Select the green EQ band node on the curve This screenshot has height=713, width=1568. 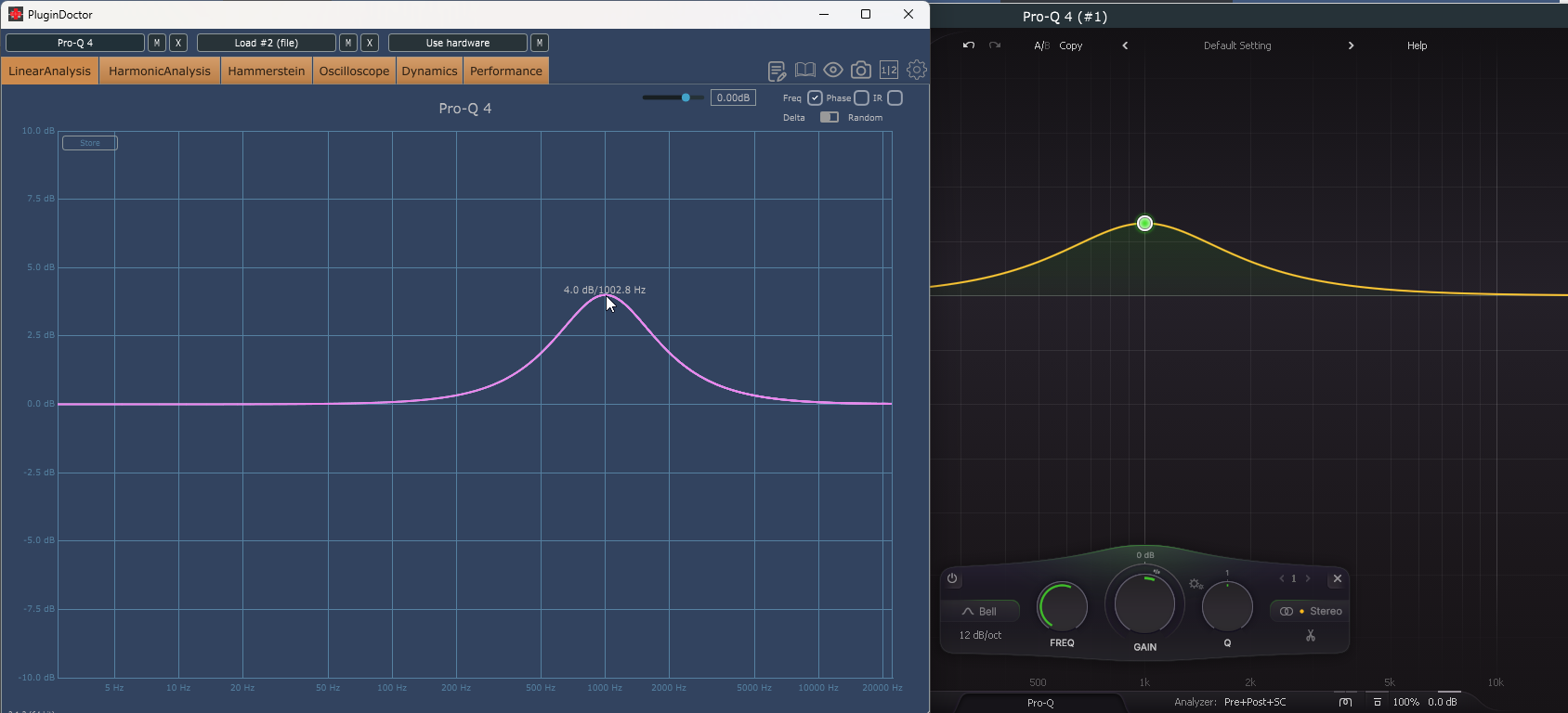pos(1145,223)
